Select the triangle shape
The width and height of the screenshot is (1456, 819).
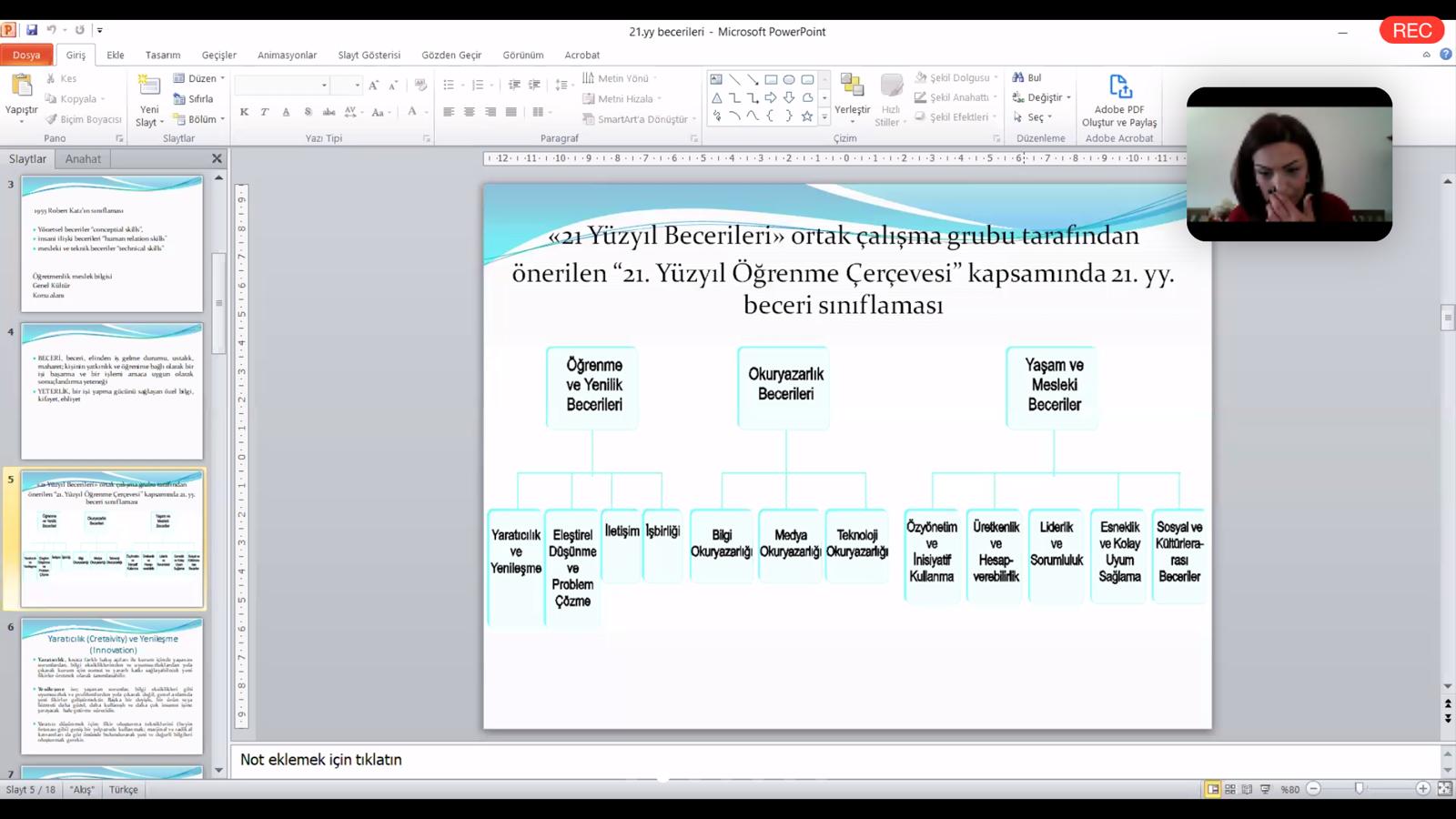(716, 97)
